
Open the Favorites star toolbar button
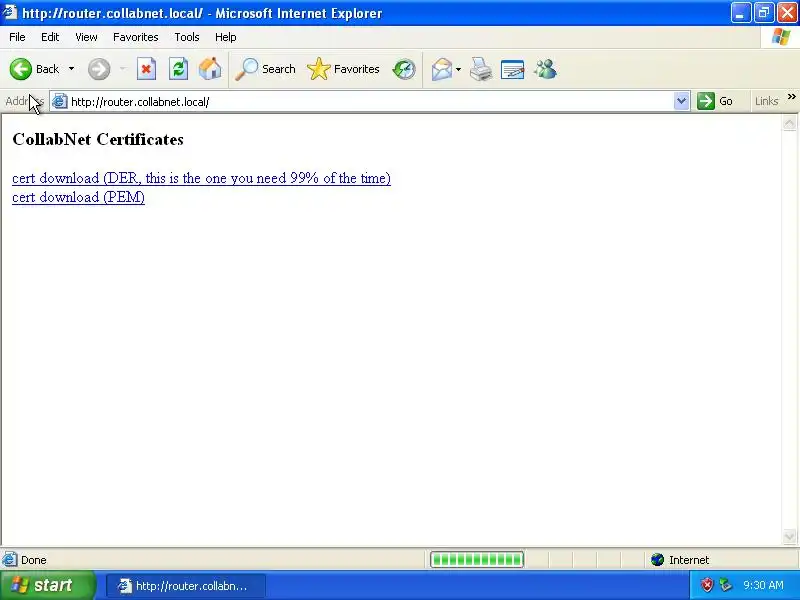pyautogui.click(x=343, y=69)
